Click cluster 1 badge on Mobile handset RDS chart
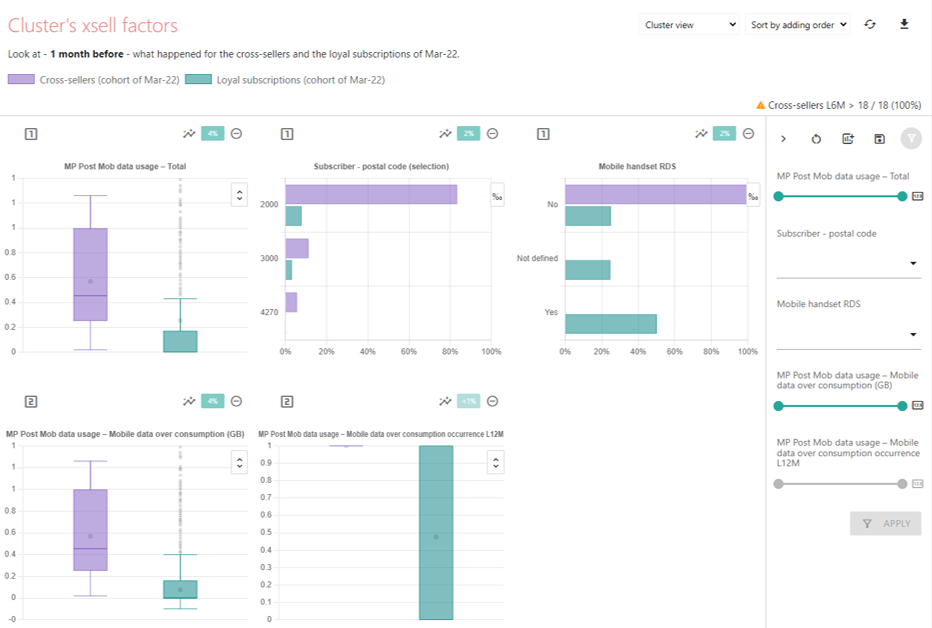This screenshot has width=932, height=628. [x=543, y=134]
